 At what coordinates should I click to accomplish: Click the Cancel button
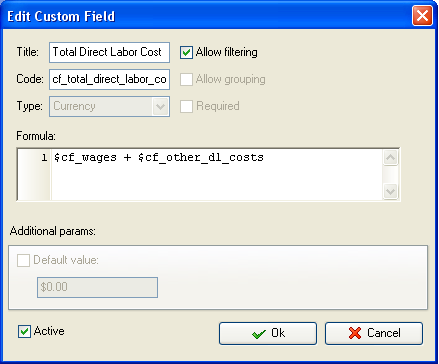point(374,333)
